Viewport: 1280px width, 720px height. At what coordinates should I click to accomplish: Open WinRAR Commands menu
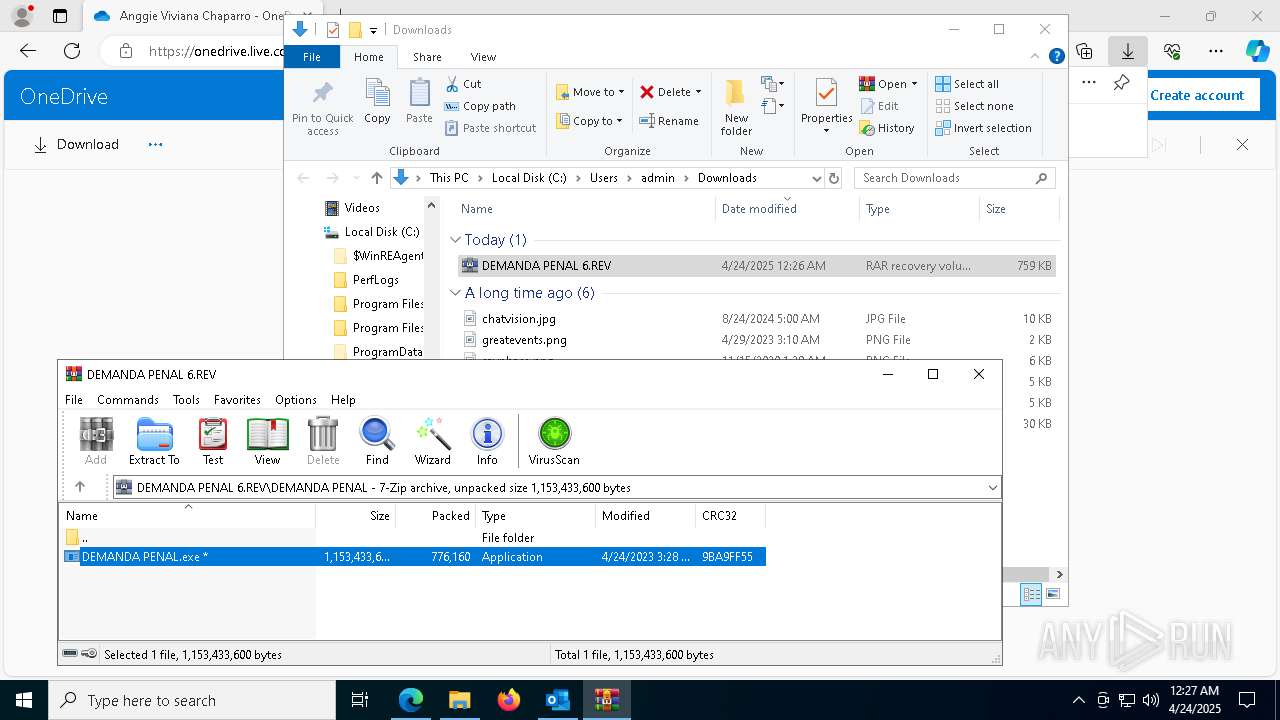[128, 399]
